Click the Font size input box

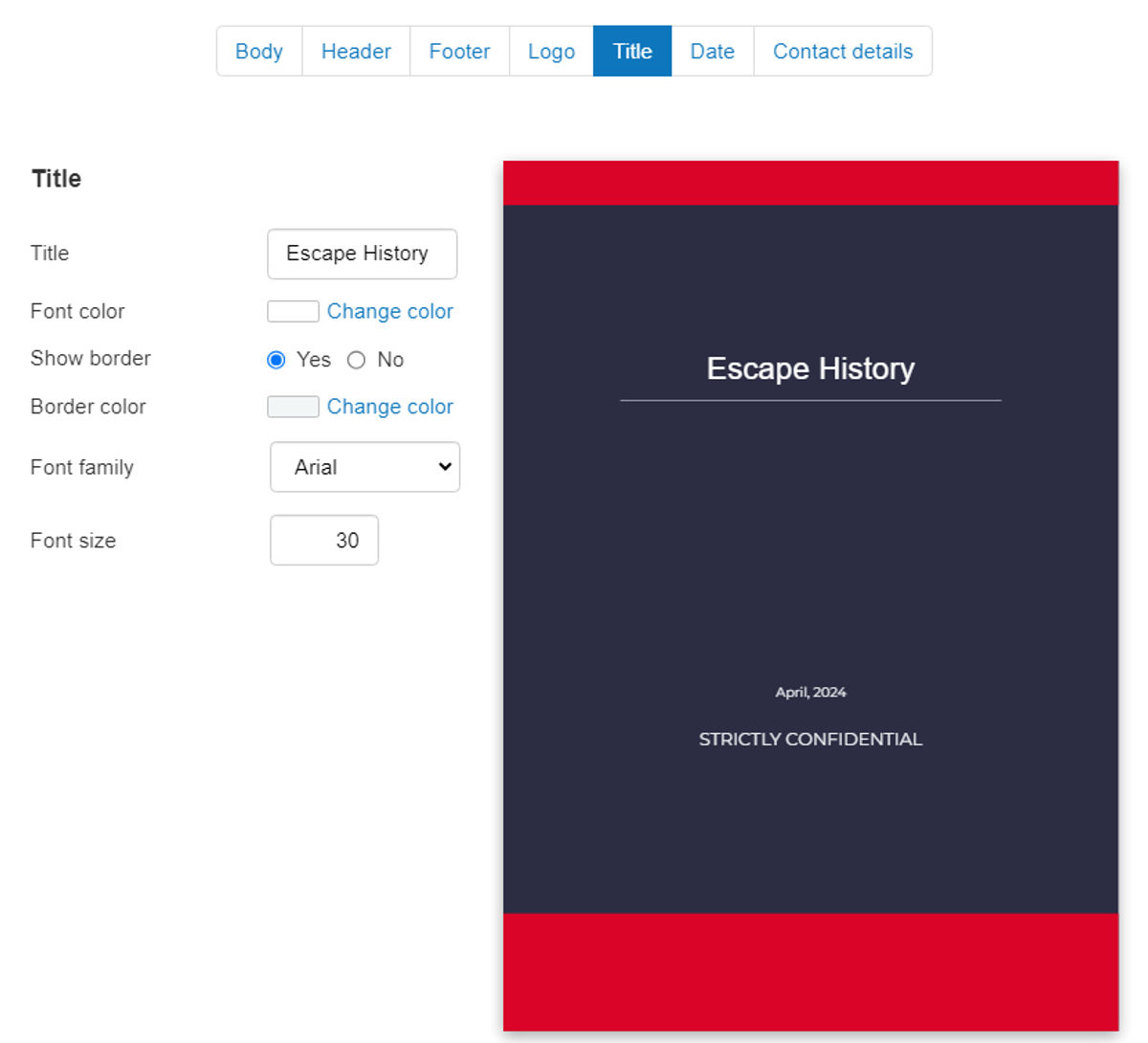(324, 541)
